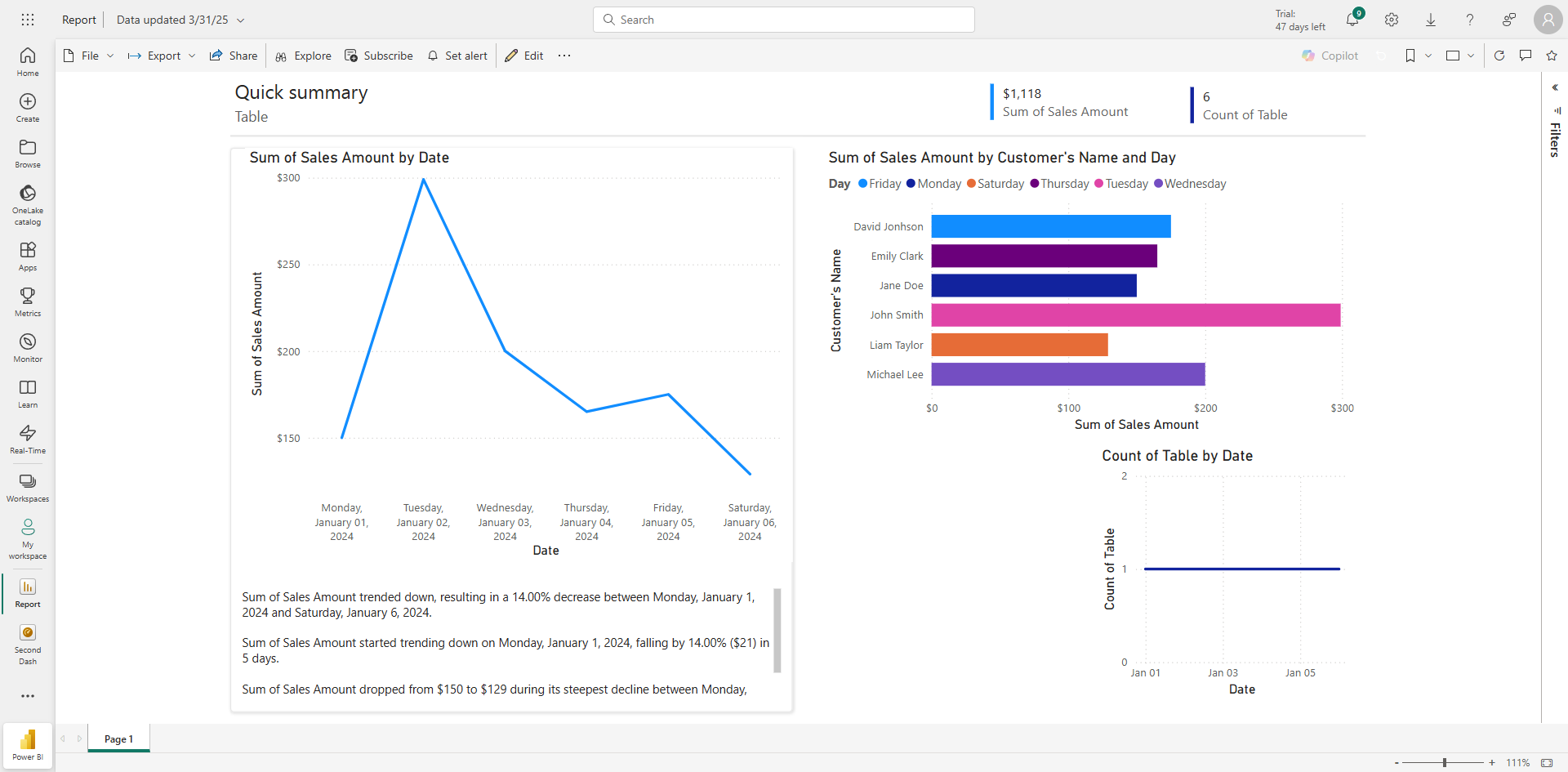Open the comments pane icon
The height and width of the screenshot is (772, 1568).
pos(1526,56)
